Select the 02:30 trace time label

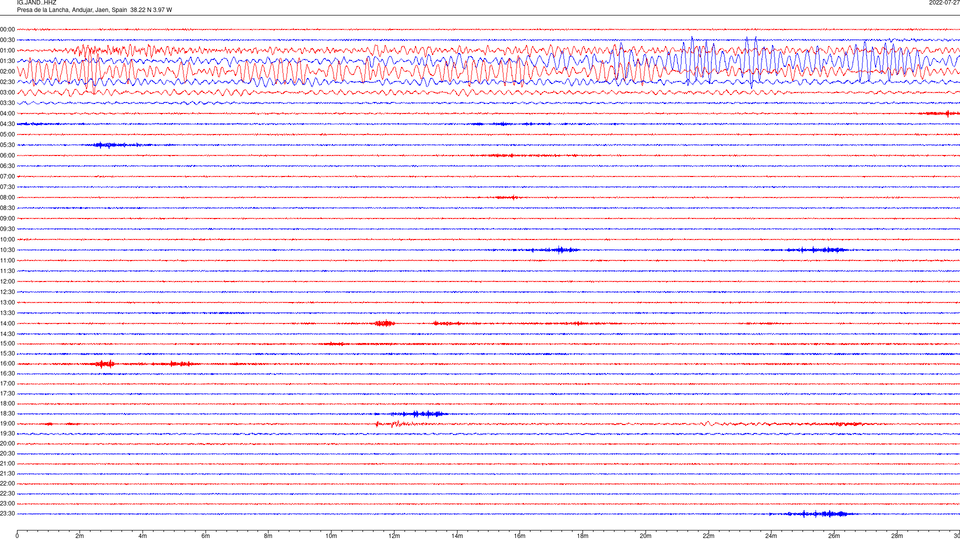point(7,81)
